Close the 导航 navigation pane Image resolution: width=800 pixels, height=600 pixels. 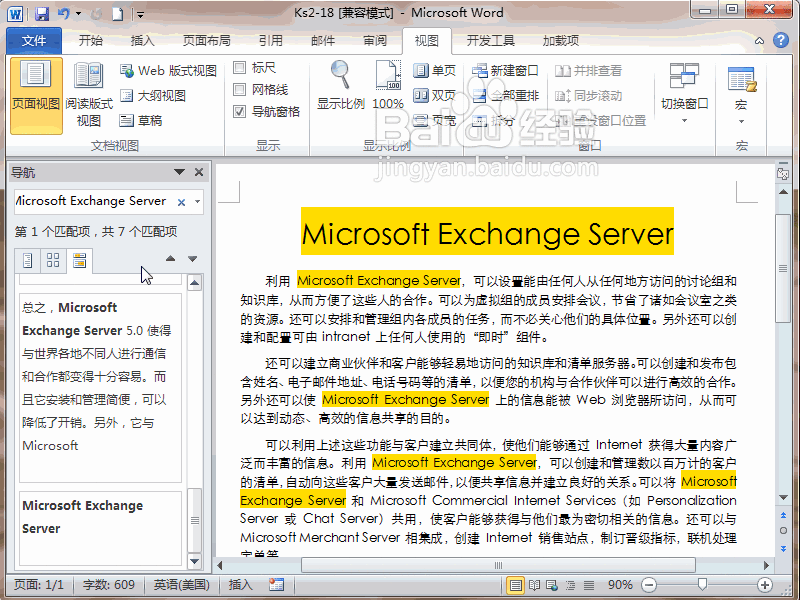point(199,172)
